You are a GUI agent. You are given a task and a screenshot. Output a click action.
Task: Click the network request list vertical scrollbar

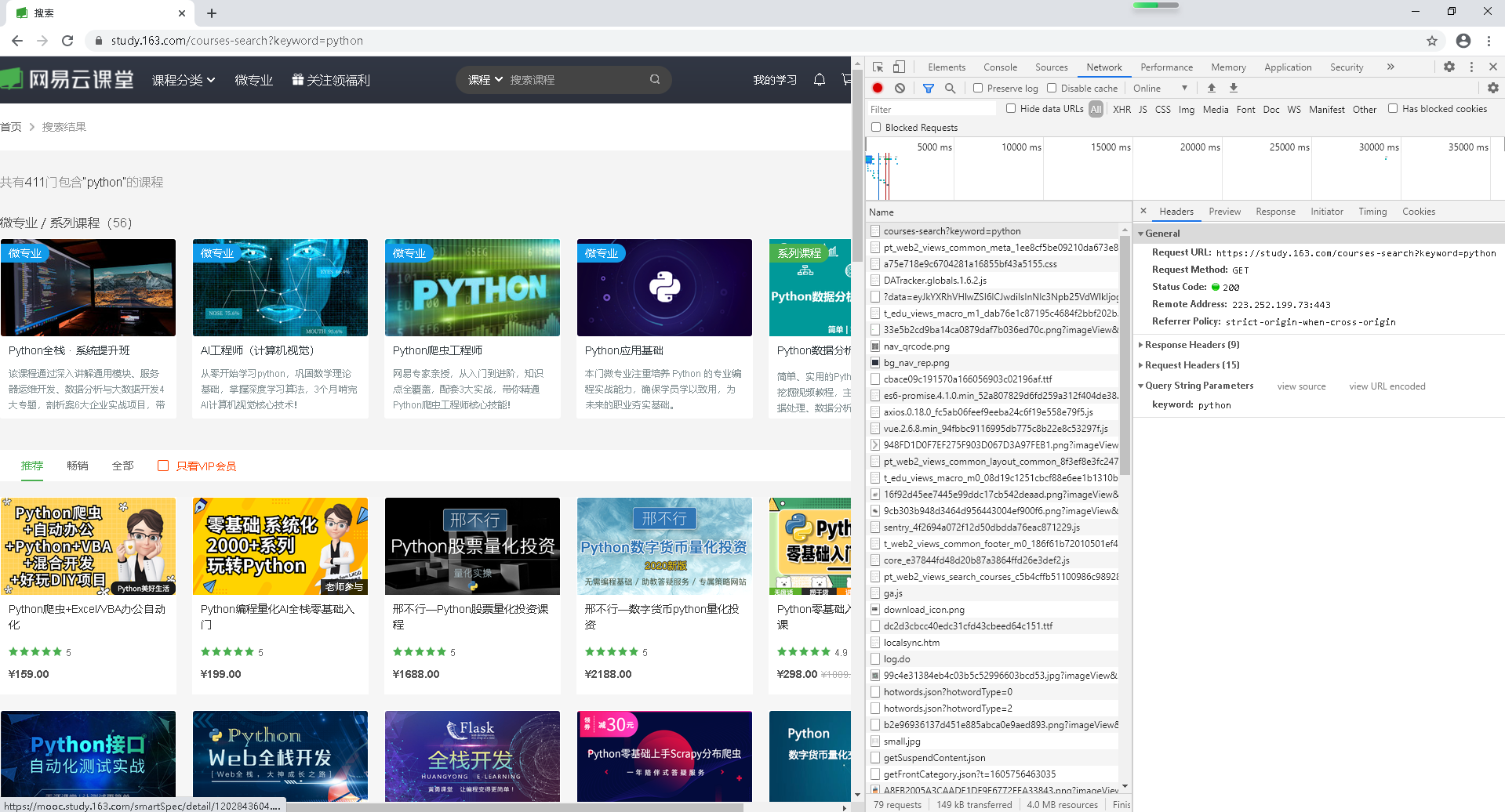point(1125,356)
